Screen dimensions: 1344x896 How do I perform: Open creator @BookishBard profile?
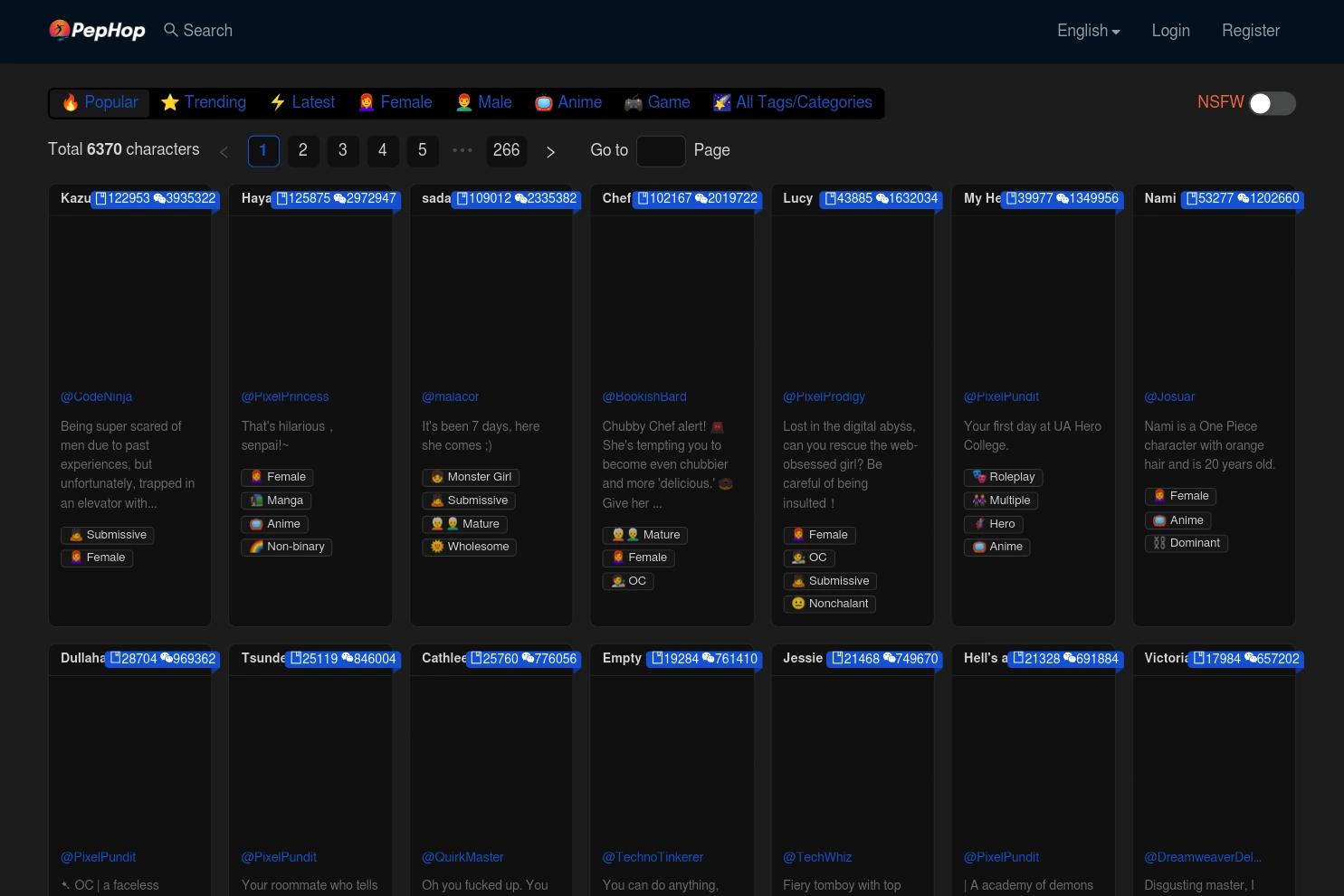(x=644, y=396)
